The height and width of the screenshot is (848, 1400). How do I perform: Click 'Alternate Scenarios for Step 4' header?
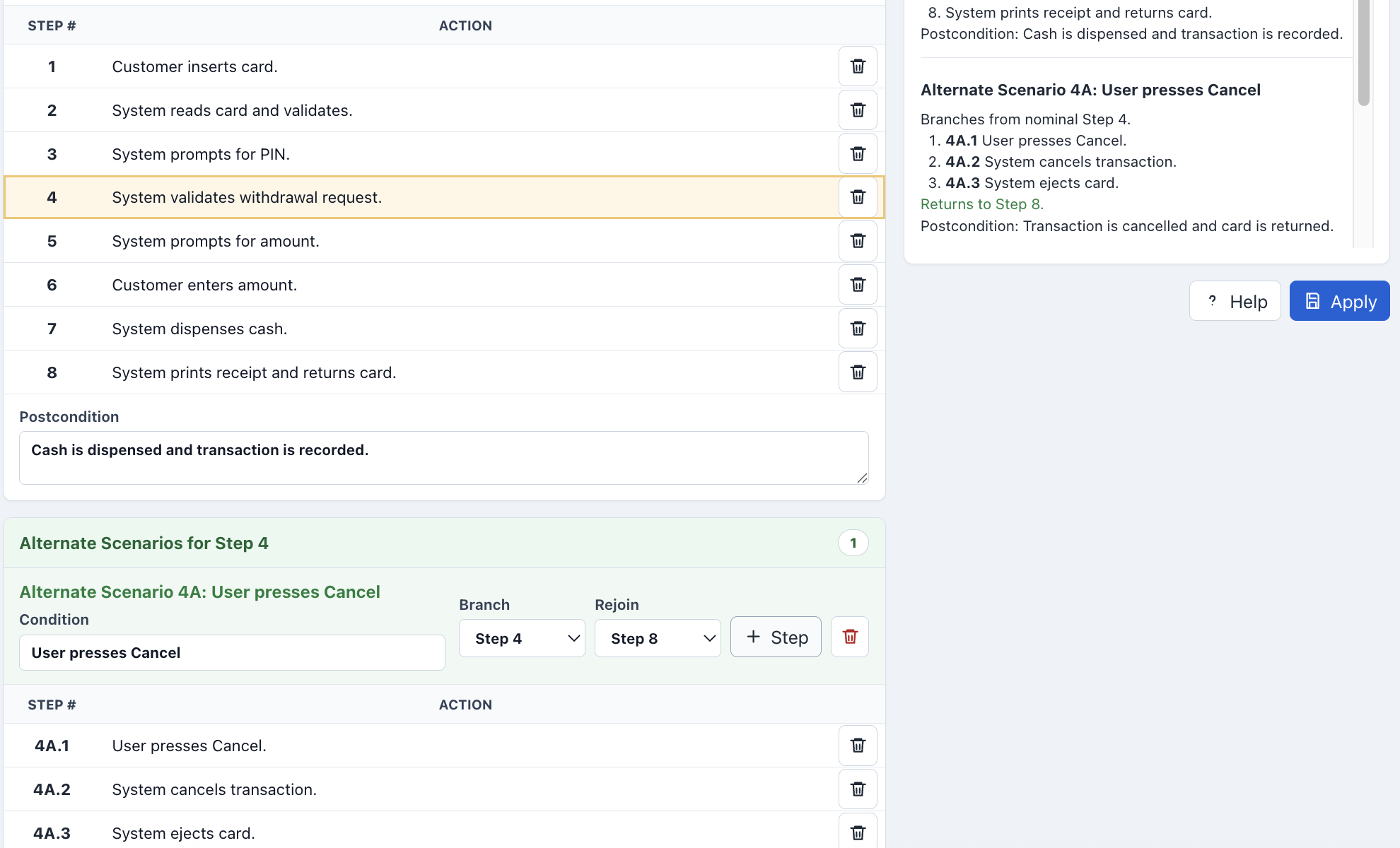point(144,543)
